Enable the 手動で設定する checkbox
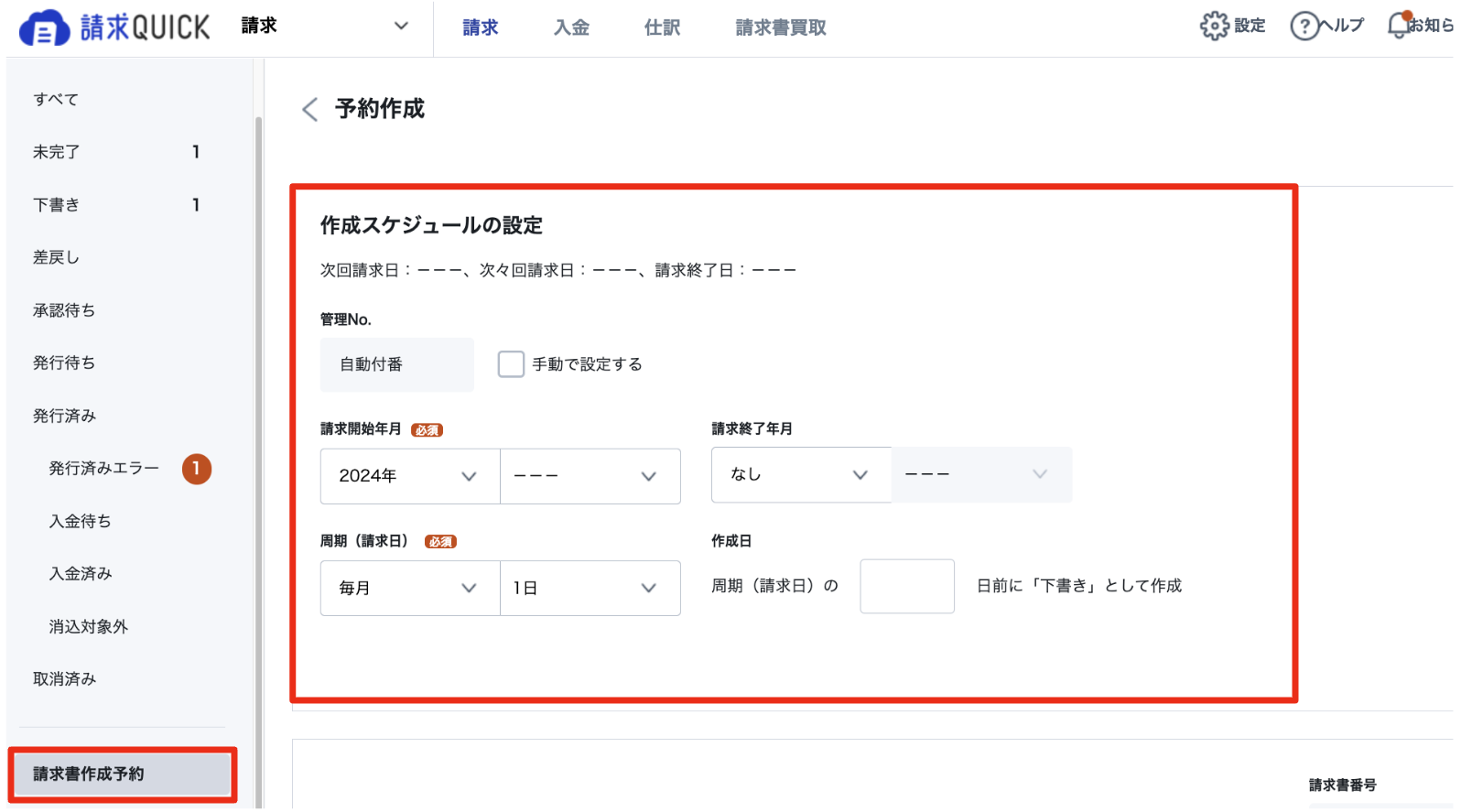 pyautogui.click(x=511, y=364)
